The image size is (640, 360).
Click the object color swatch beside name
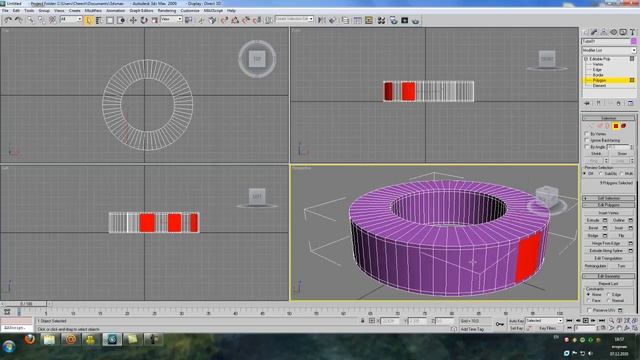tap(633, 41)
